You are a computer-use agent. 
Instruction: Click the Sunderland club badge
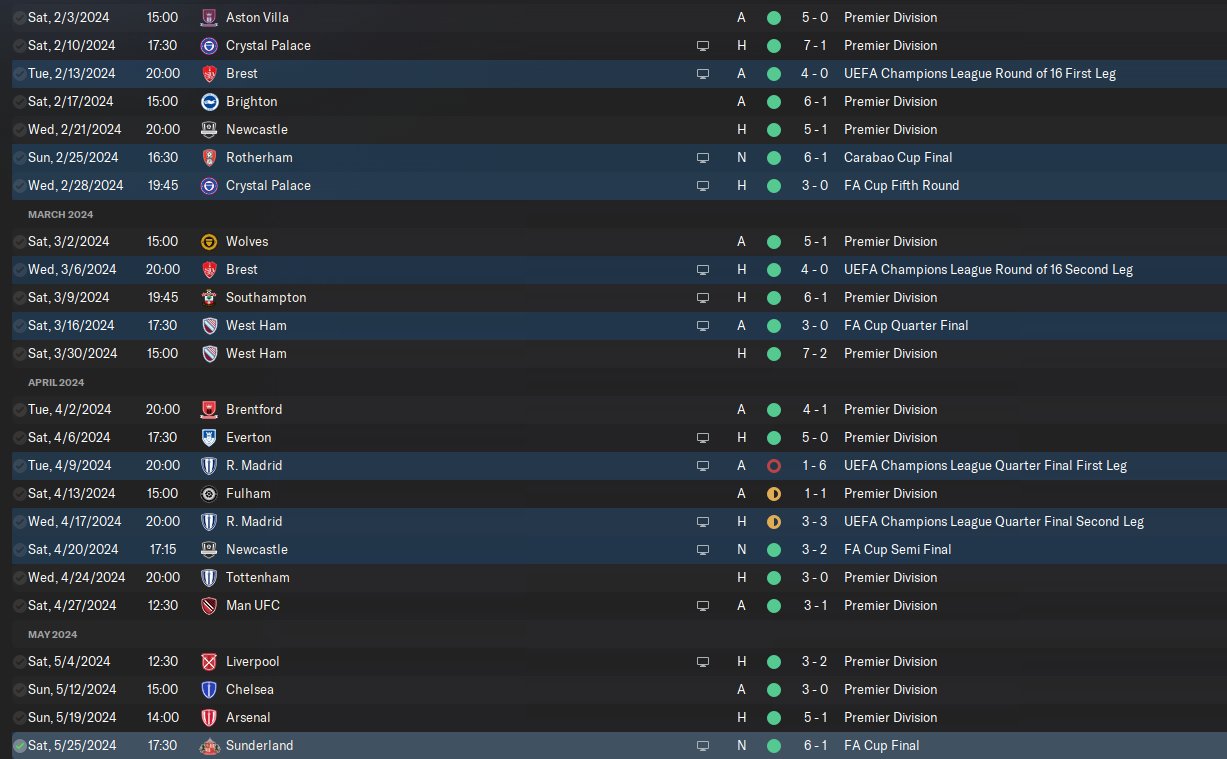point(209,745)
